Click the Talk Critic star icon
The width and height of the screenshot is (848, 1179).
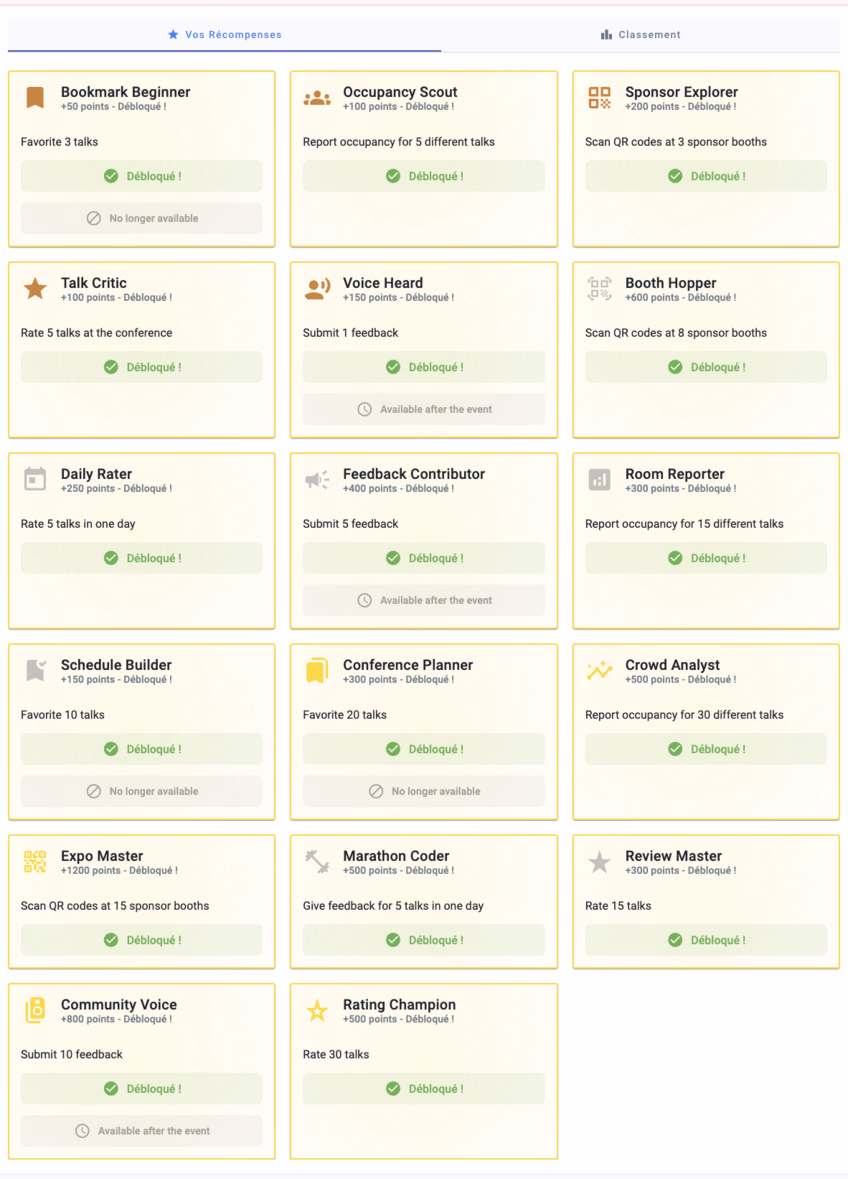point(35,289)
